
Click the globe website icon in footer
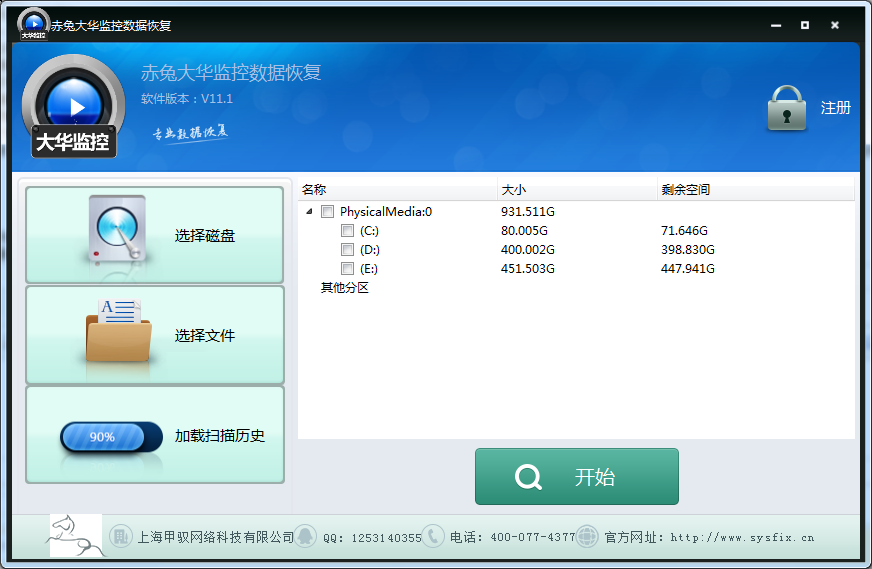tap(588, 536)
